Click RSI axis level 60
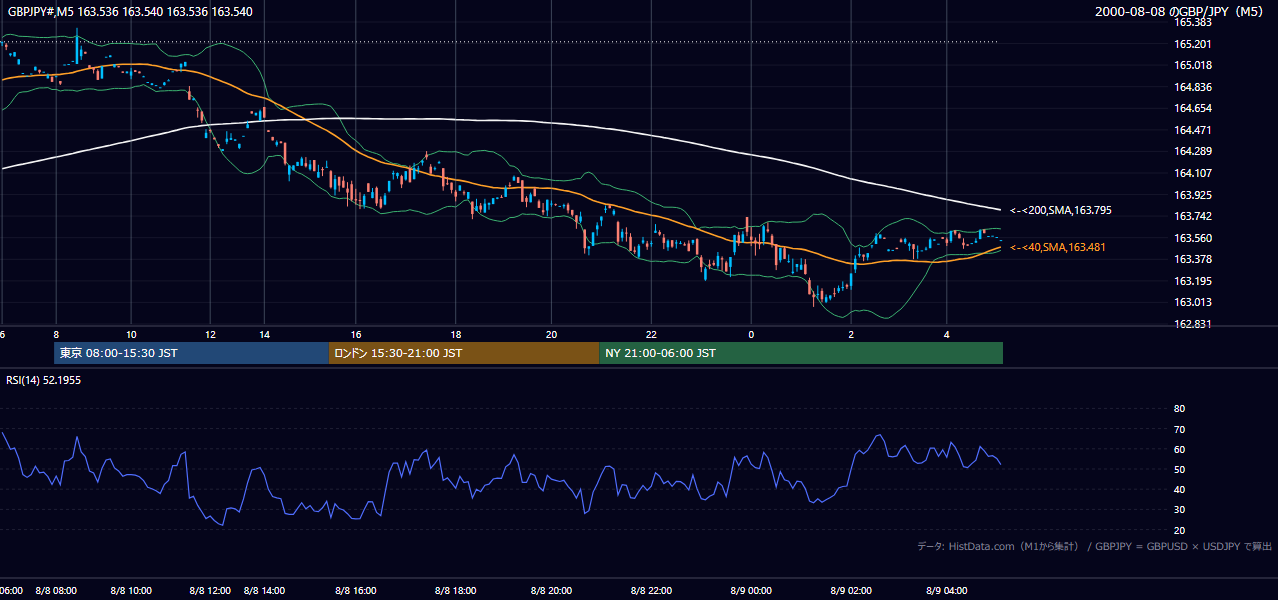The image size is (1278, 600). click(x=1179, y=449)
